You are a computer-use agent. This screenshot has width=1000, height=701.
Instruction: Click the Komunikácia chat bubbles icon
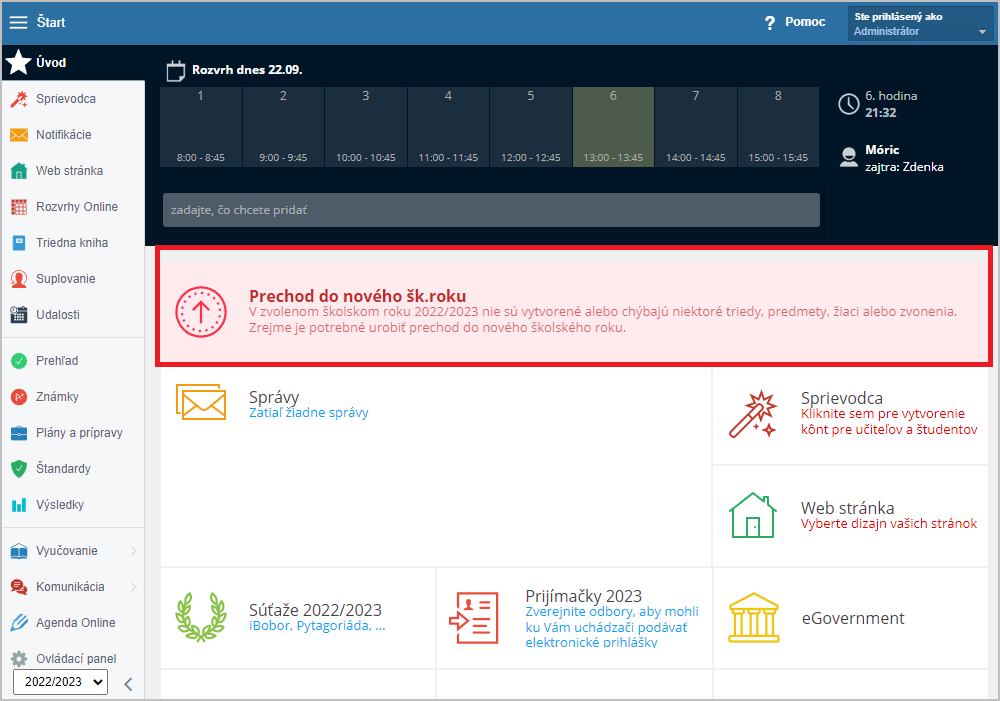click(19, 587)
